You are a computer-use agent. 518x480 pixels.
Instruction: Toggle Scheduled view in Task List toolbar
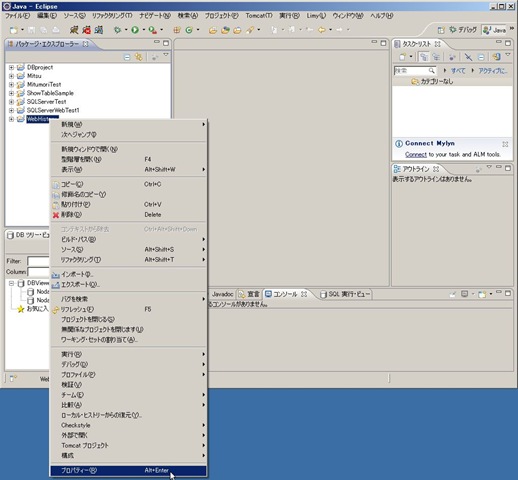click(436, 57)
